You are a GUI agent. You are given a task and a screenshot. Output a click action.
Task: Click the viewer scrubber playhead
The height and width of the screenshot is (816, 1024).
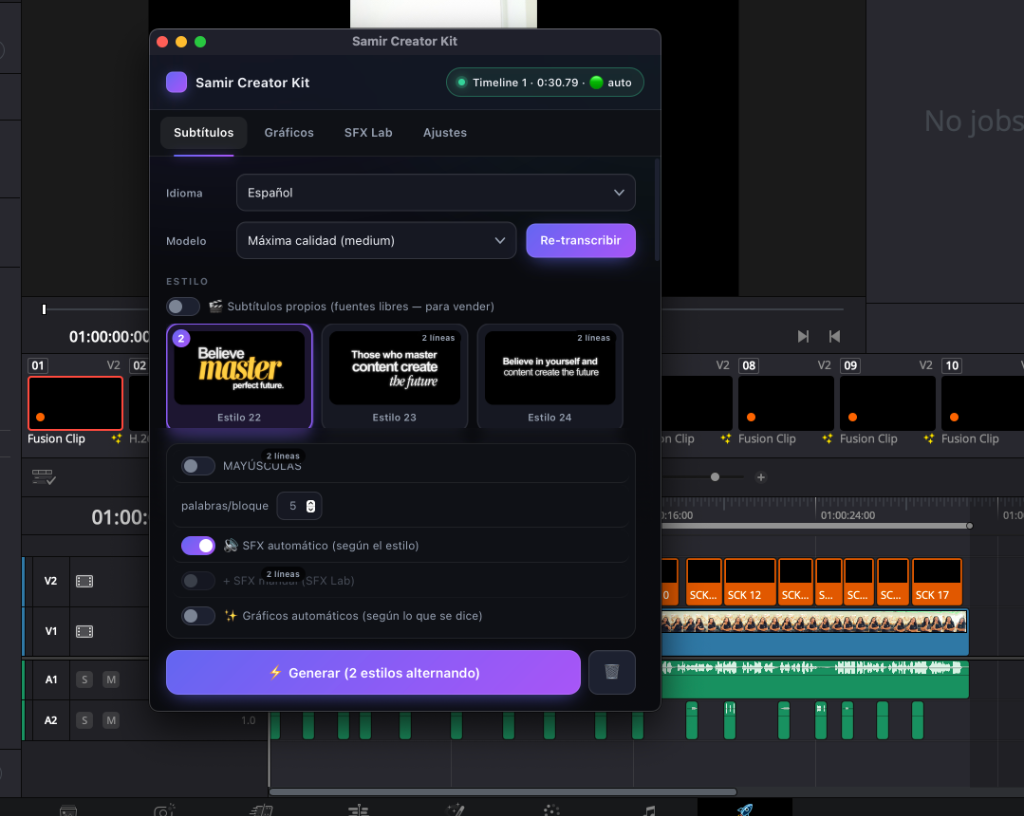click(44, 309)
